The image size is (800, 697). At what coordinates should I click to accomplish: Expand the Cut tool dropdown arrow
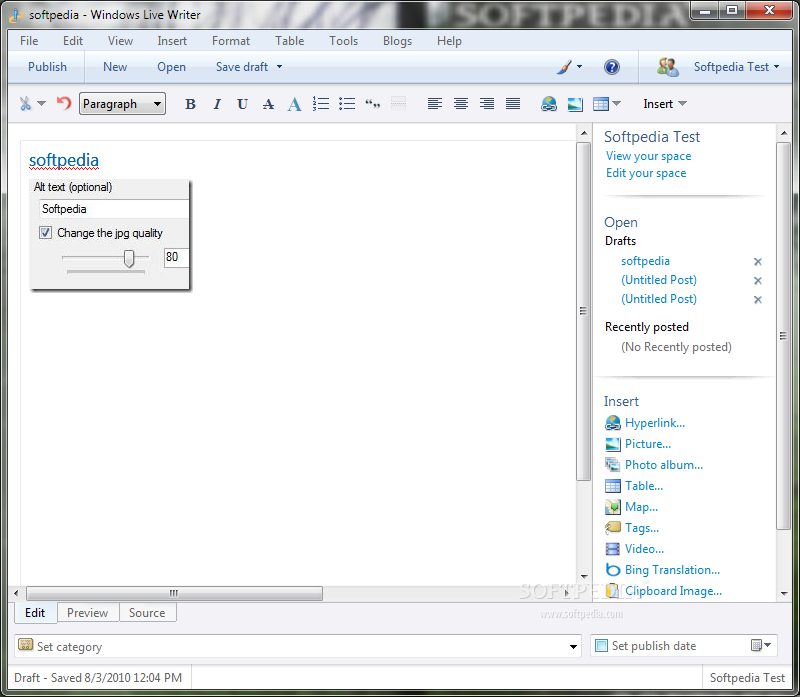click(x=41, y=104)
